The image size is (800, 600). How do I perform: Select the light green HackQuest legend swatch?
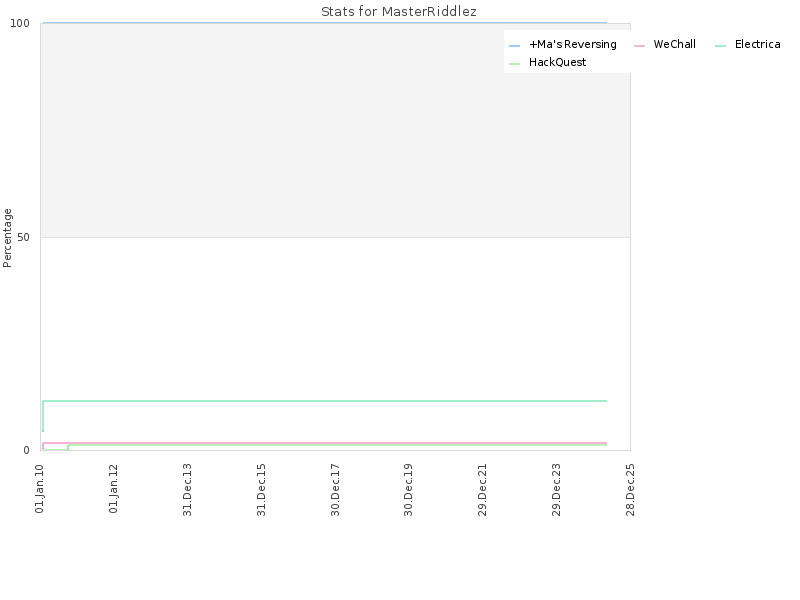(x=514, y=64)
